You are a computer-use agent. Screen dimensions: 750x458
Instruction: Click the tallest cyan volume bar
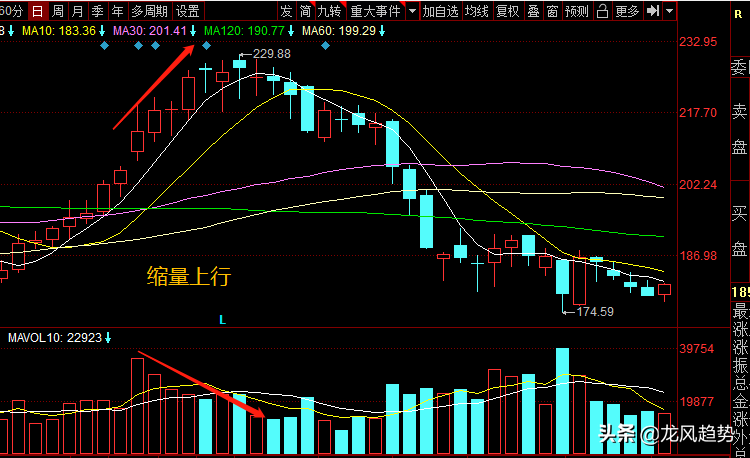click(x=562, y=401)
